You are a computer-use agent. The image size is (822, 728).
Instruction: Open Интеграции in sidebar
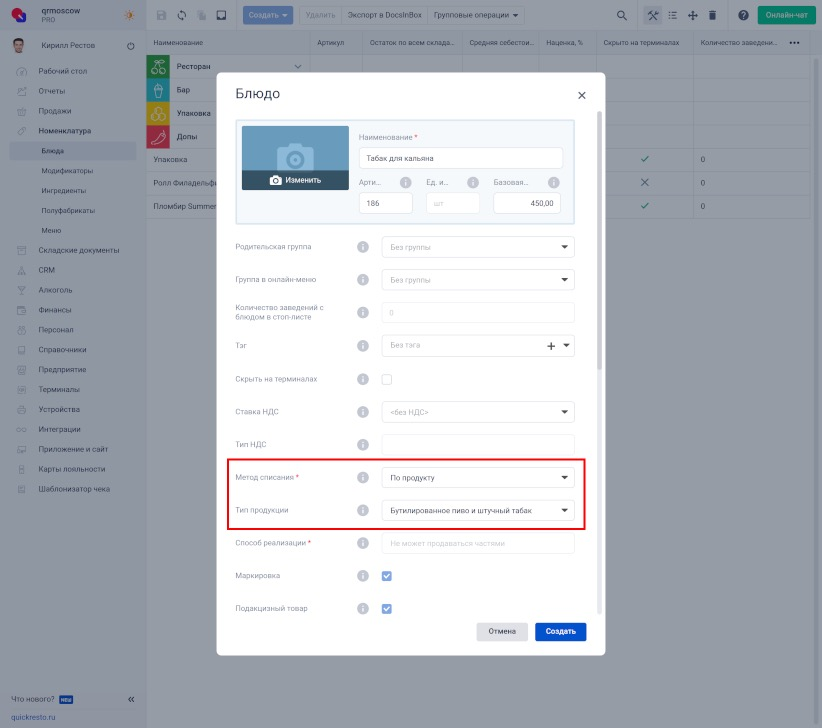(x=59, y=429)
